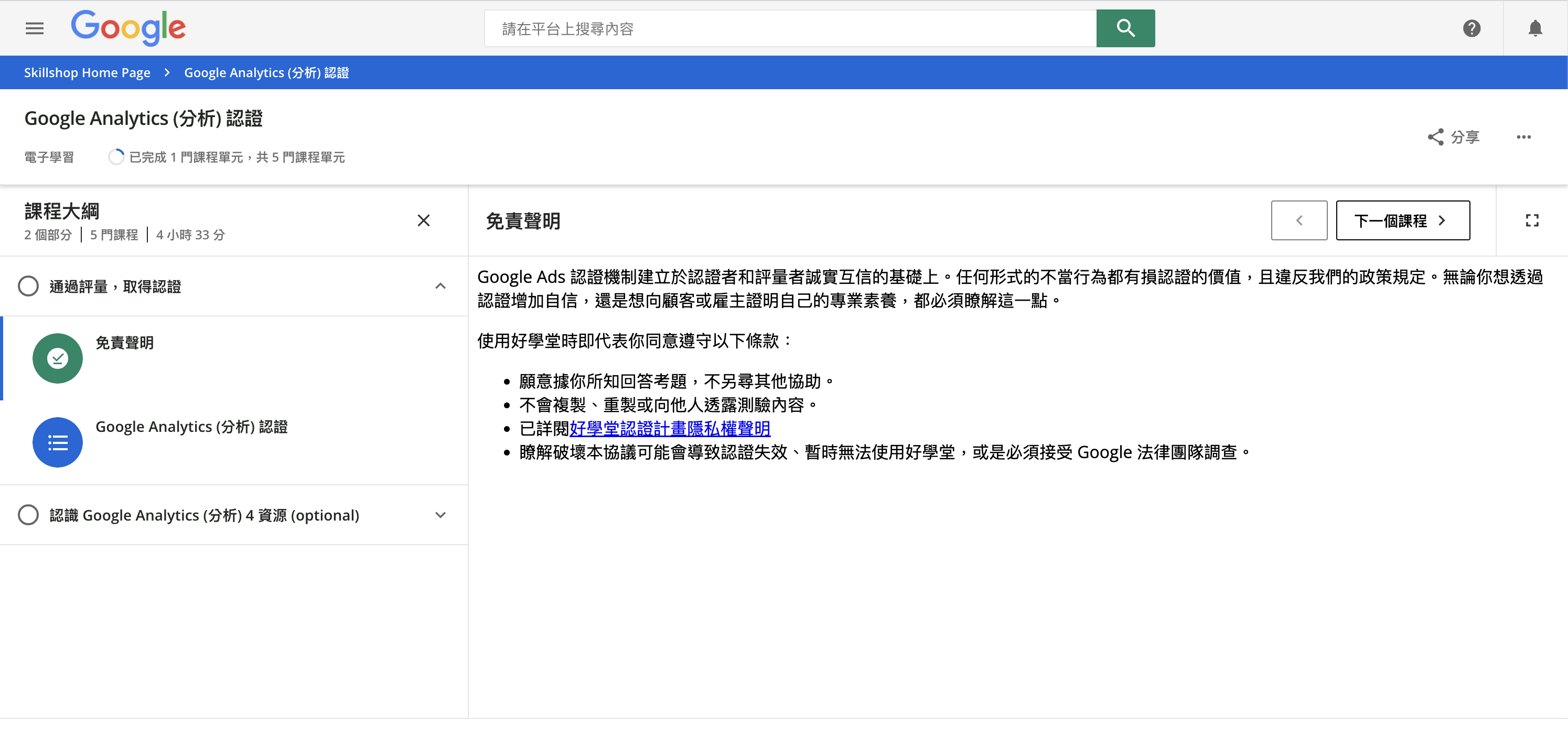1568x742 pixels.
Task: Select Google Analytics (分析) 認證 breadcrumb item
Action: pos(266,72)
